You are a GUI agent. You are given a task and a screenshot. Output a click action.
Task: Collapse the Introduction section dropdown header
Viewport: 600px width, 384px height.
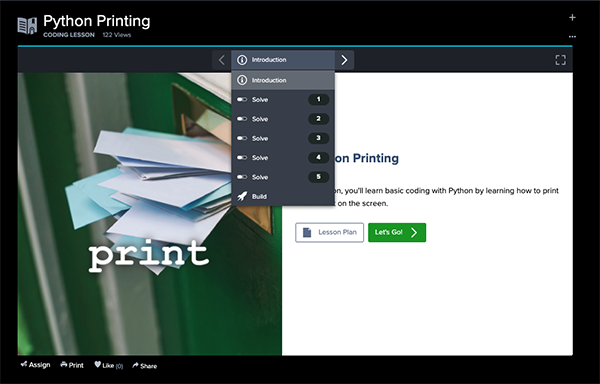point(283,60)
